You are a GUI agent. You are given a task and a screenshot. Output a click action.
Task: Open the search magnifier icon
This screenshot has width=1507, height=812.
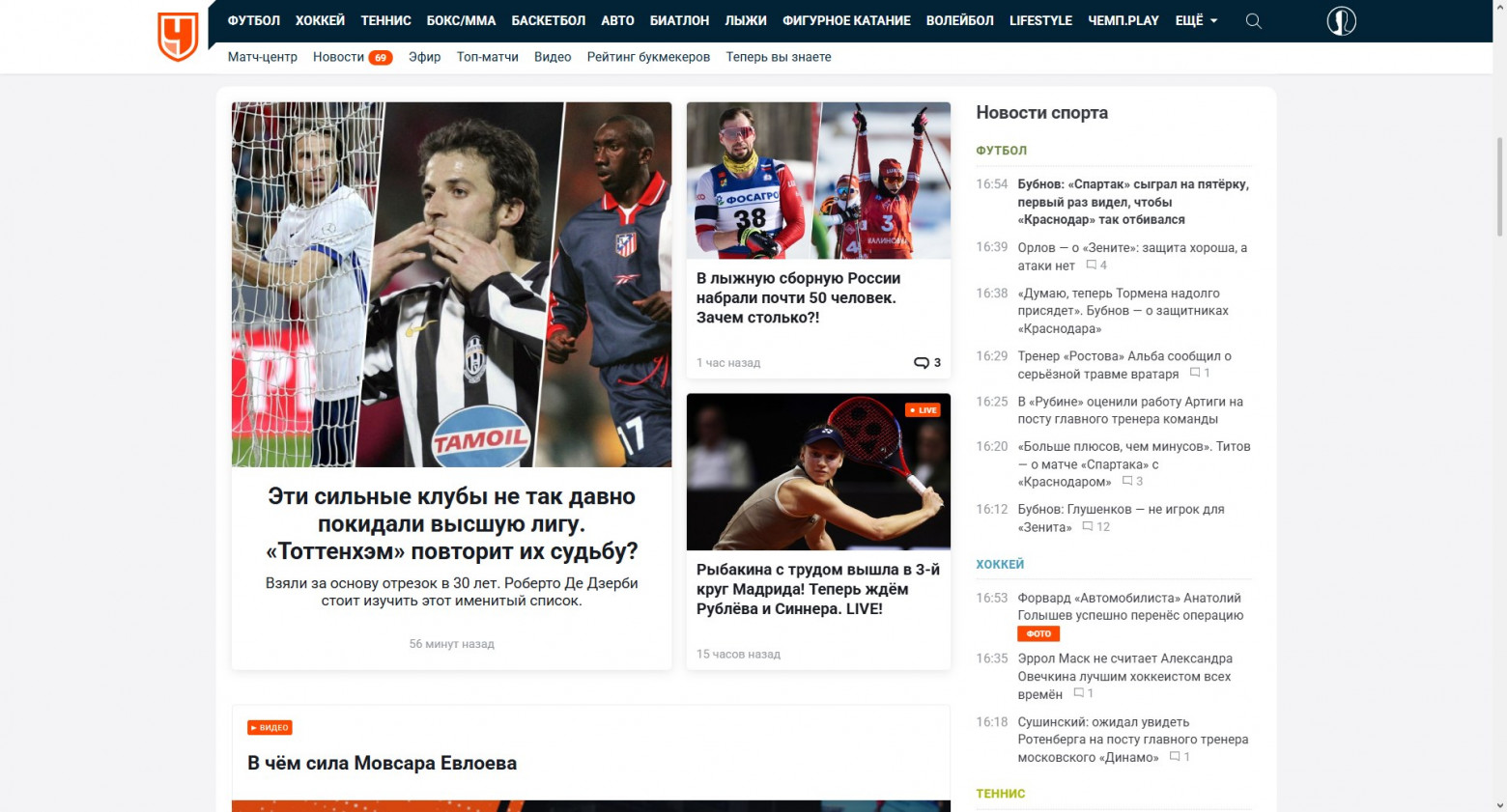[1254, 21]
